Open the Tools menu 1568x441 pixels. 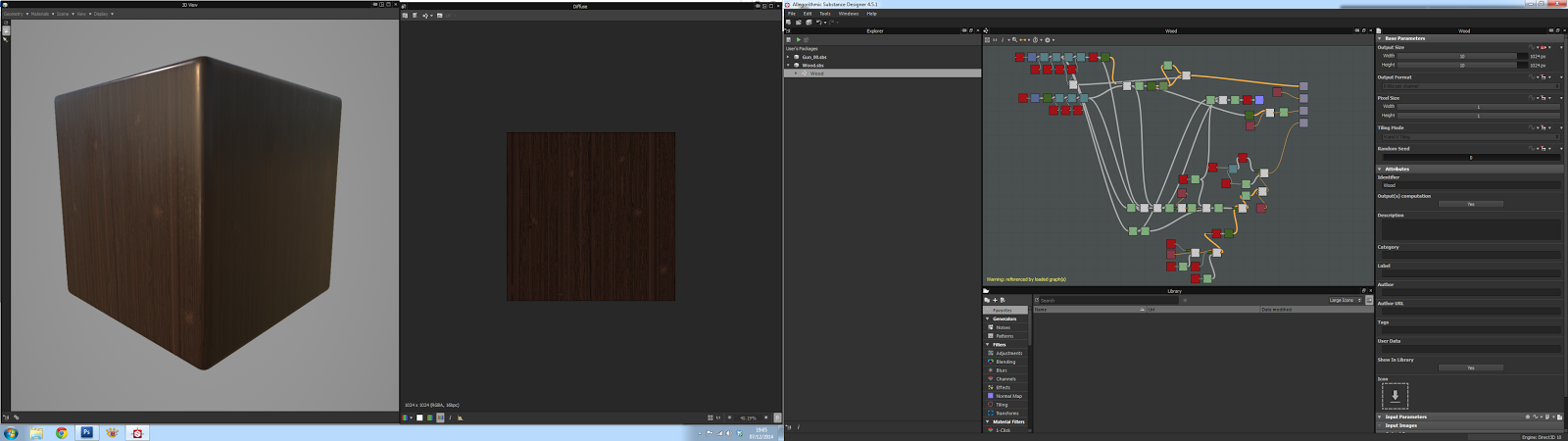(825, 14)
